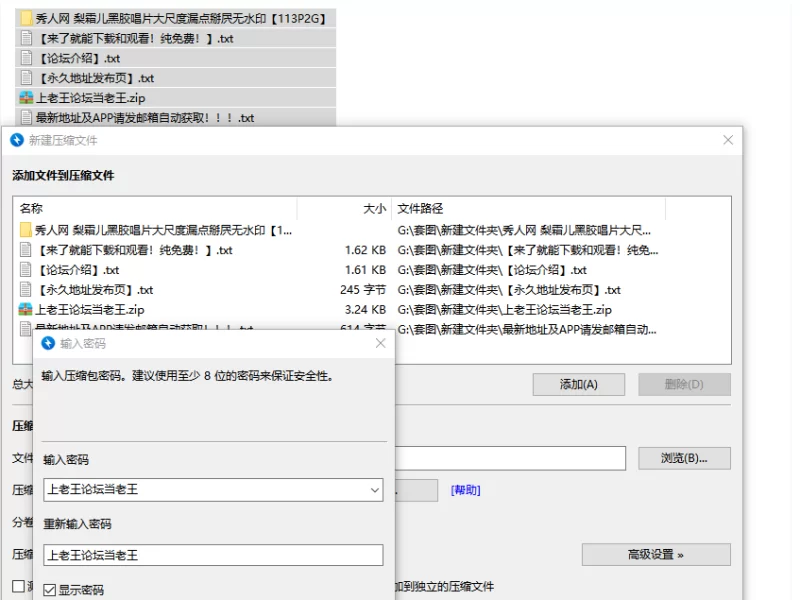Click the zip archive icon in Explorer list
Image resolution: width=800 pixels, height=600 pixels.
pos(26,98)
